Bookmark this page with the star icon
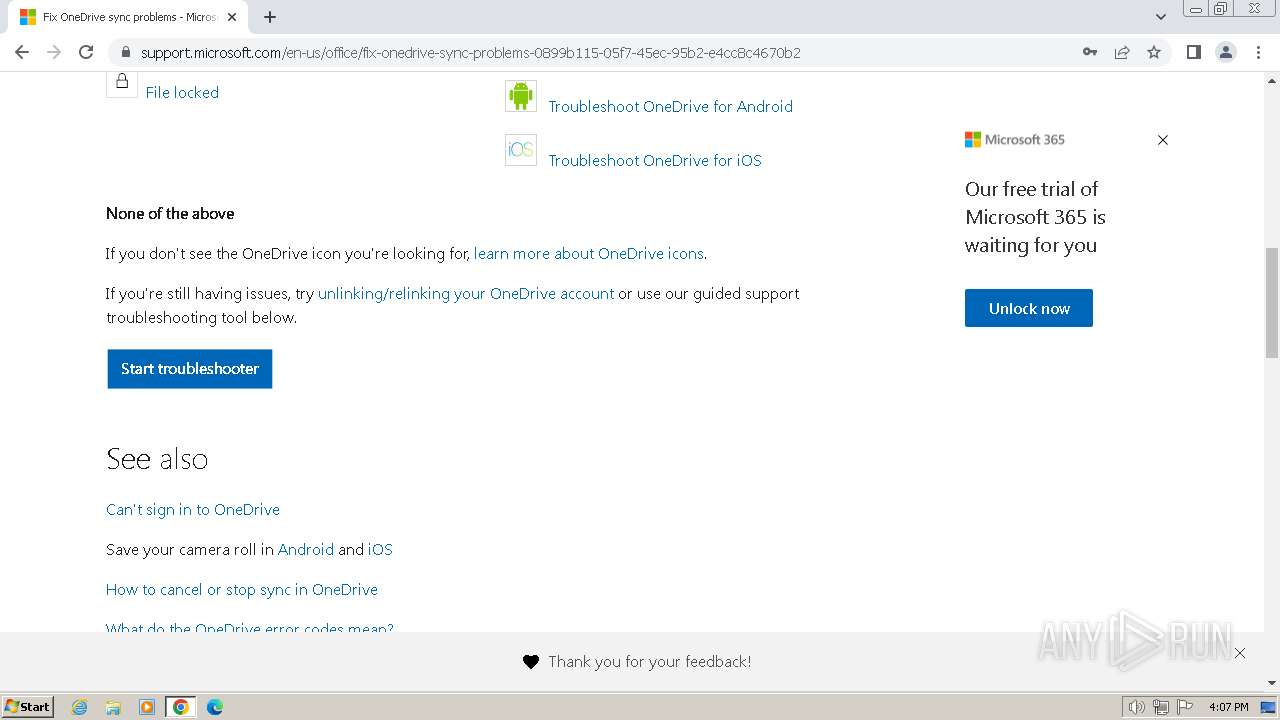The height and width of the screenshot is (720, 1280). pos(1154,52)
